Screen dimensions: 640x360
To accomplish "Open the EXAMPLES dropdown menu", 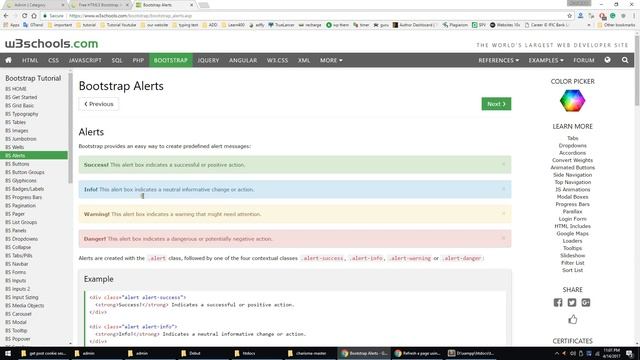I will point(546,60).
